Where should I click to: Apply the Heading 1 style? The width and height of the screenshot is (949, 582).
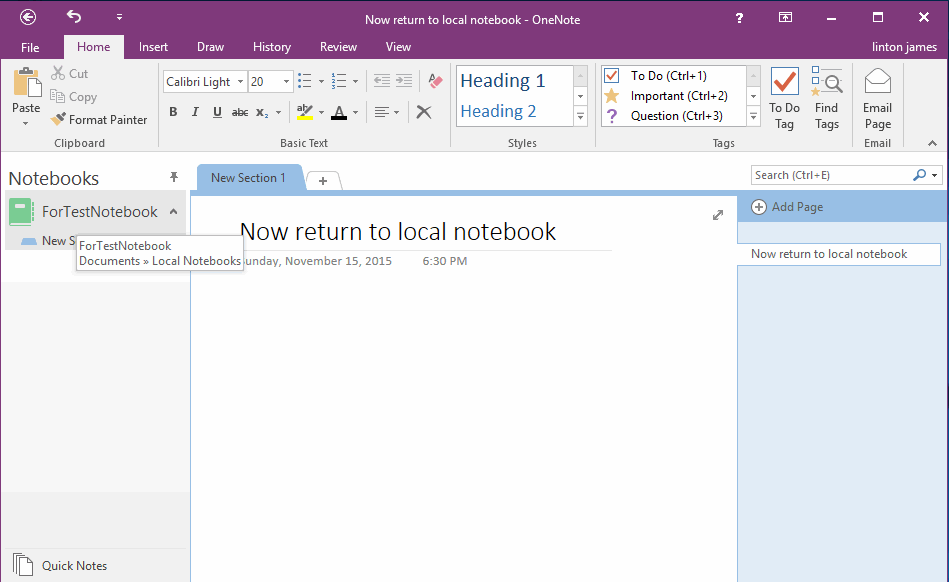502,80
